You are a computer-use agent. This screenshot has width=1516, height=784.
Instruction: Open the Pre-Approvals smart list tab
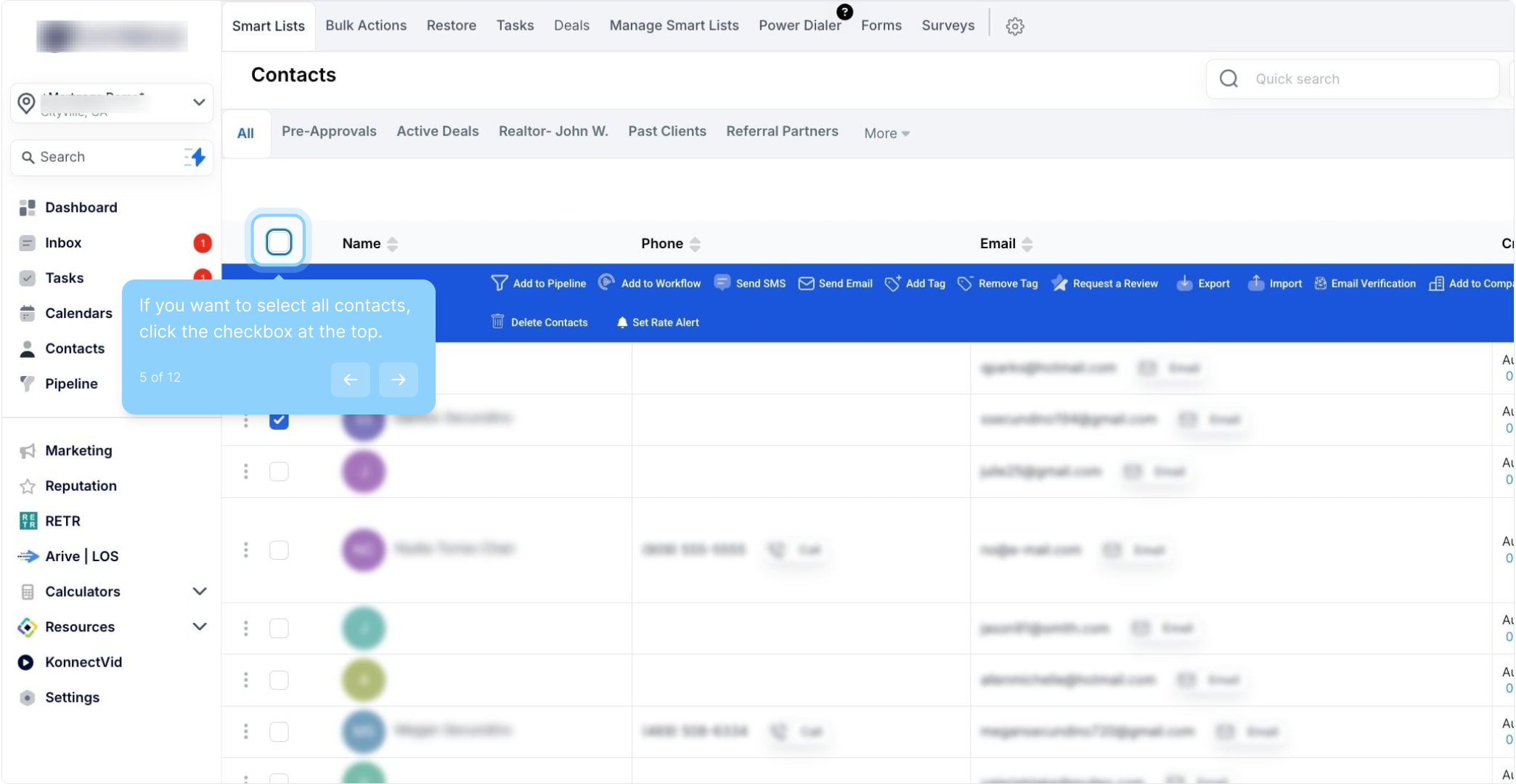[x=329, y=131]
